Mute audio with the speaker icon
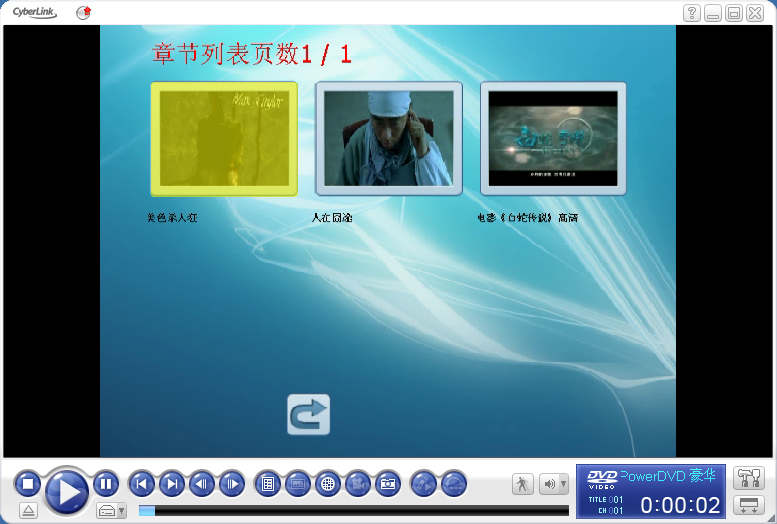The image size is (777, 524). click(550, 484)
